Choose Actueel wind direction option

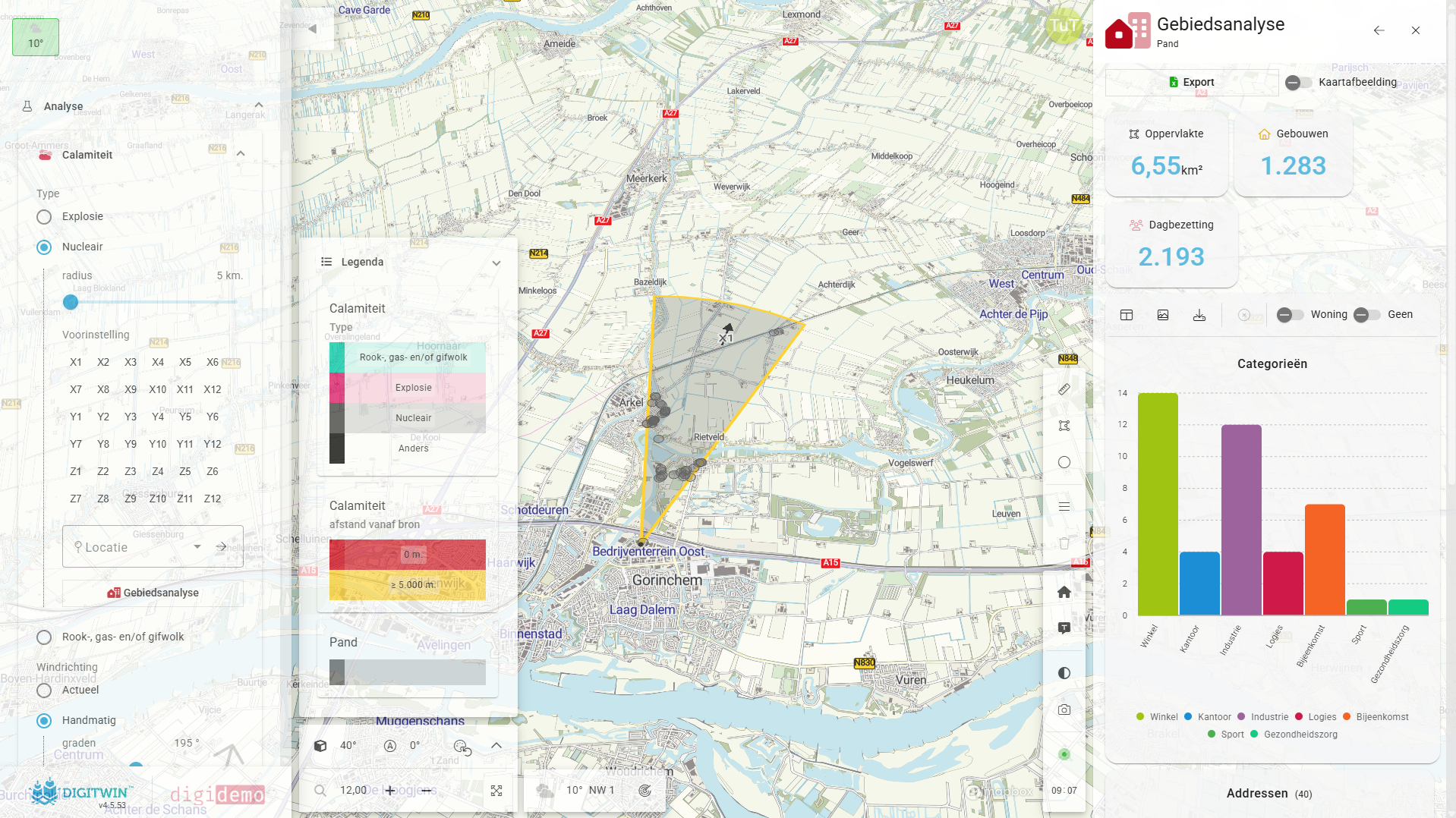coord(43,691)
